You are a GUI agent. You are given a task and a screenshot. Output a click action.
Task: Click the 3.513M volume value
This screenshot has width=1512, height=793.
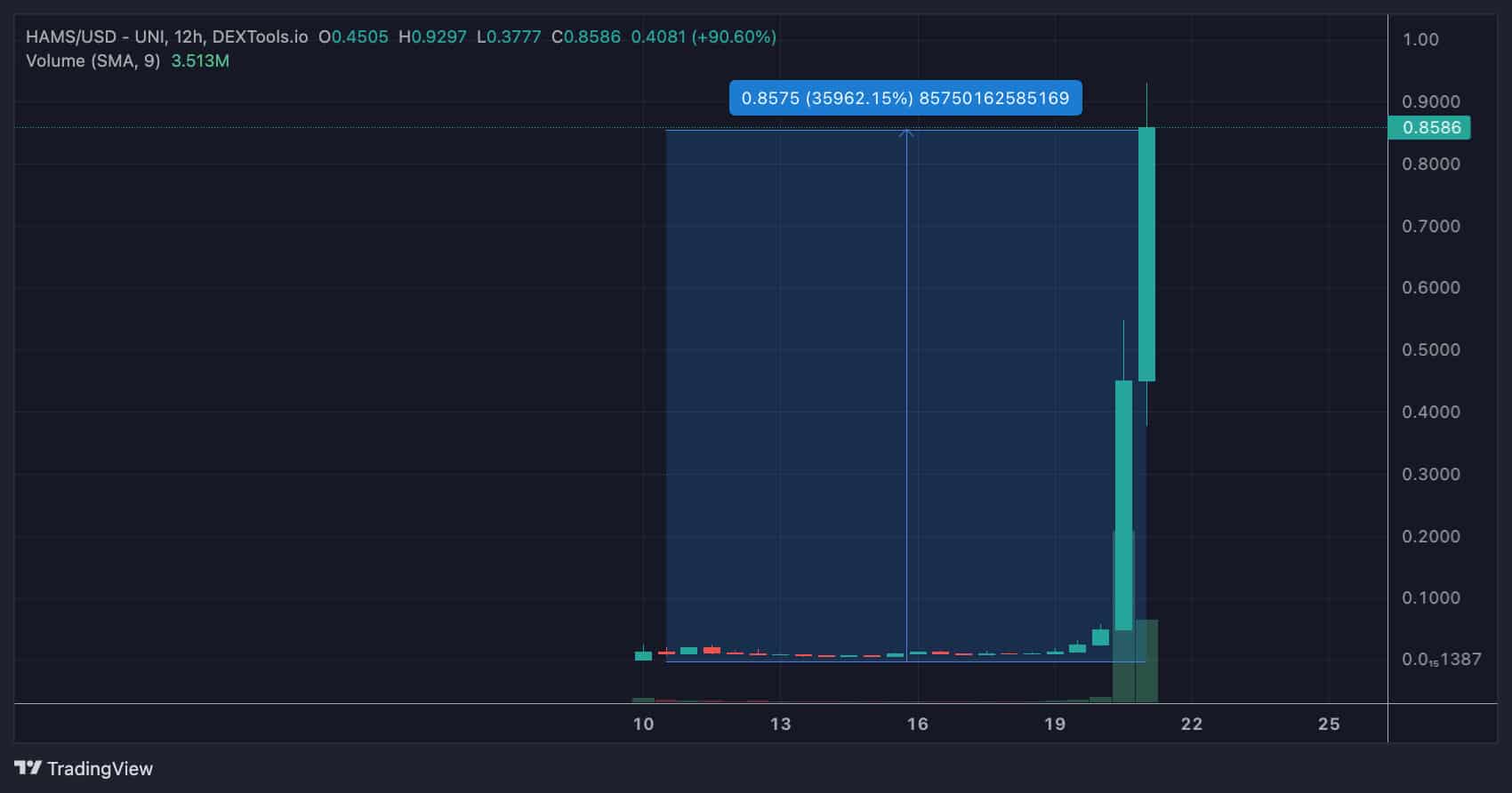point(200,60)
